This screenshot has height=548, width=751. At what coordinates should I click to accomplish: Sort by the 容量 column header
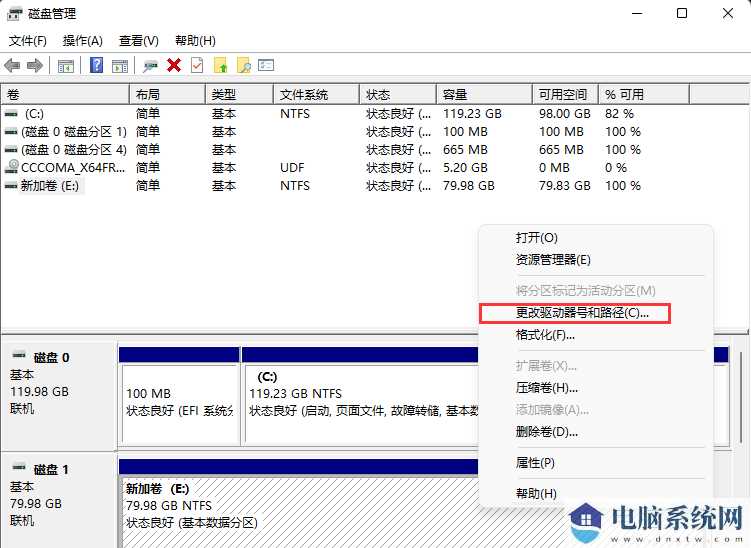[x=484, y=94]
